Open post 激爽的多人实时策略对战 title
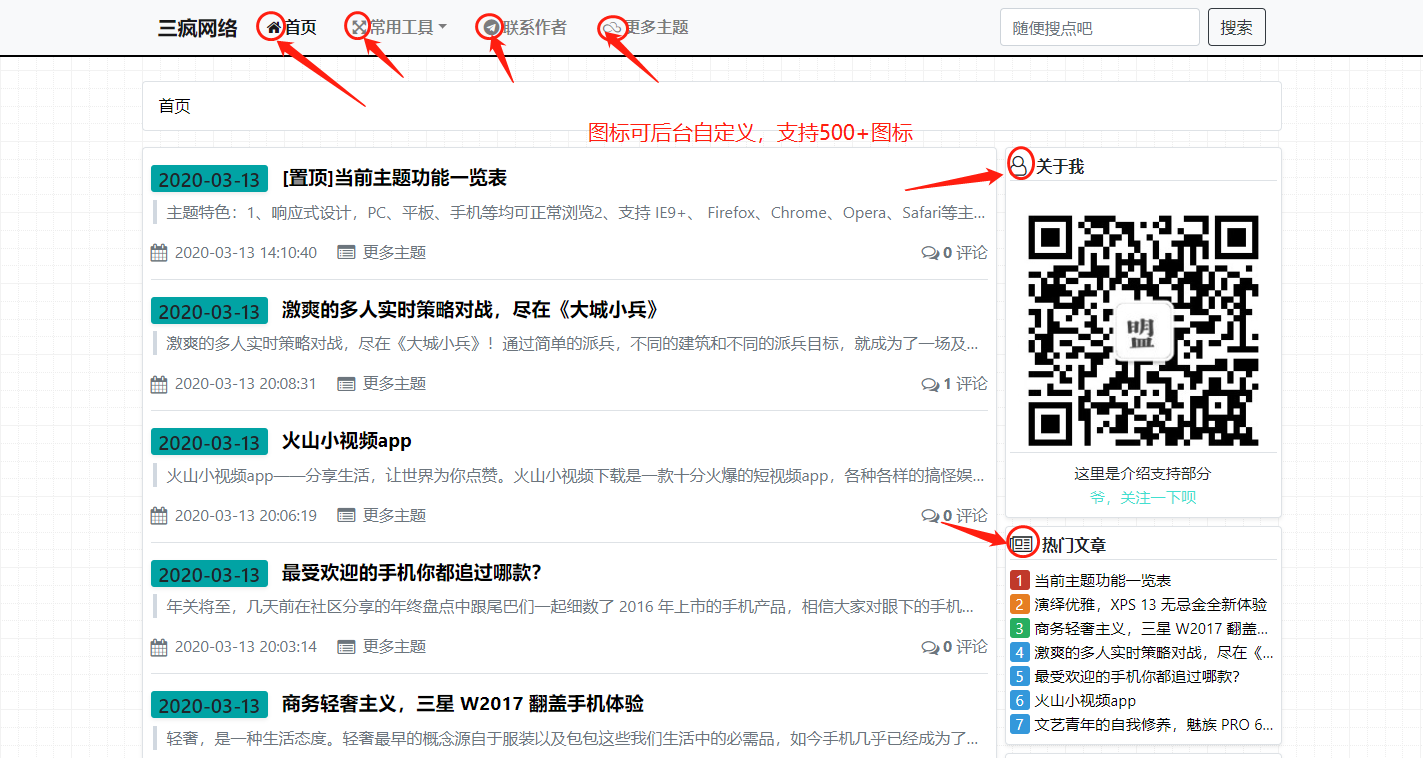 coord(470,310)
